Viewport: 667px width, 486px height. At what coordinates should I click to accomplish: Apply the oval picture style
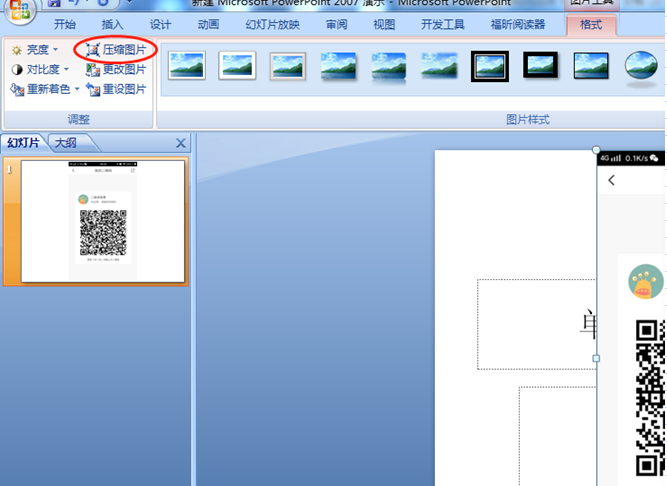coord(641,67)
